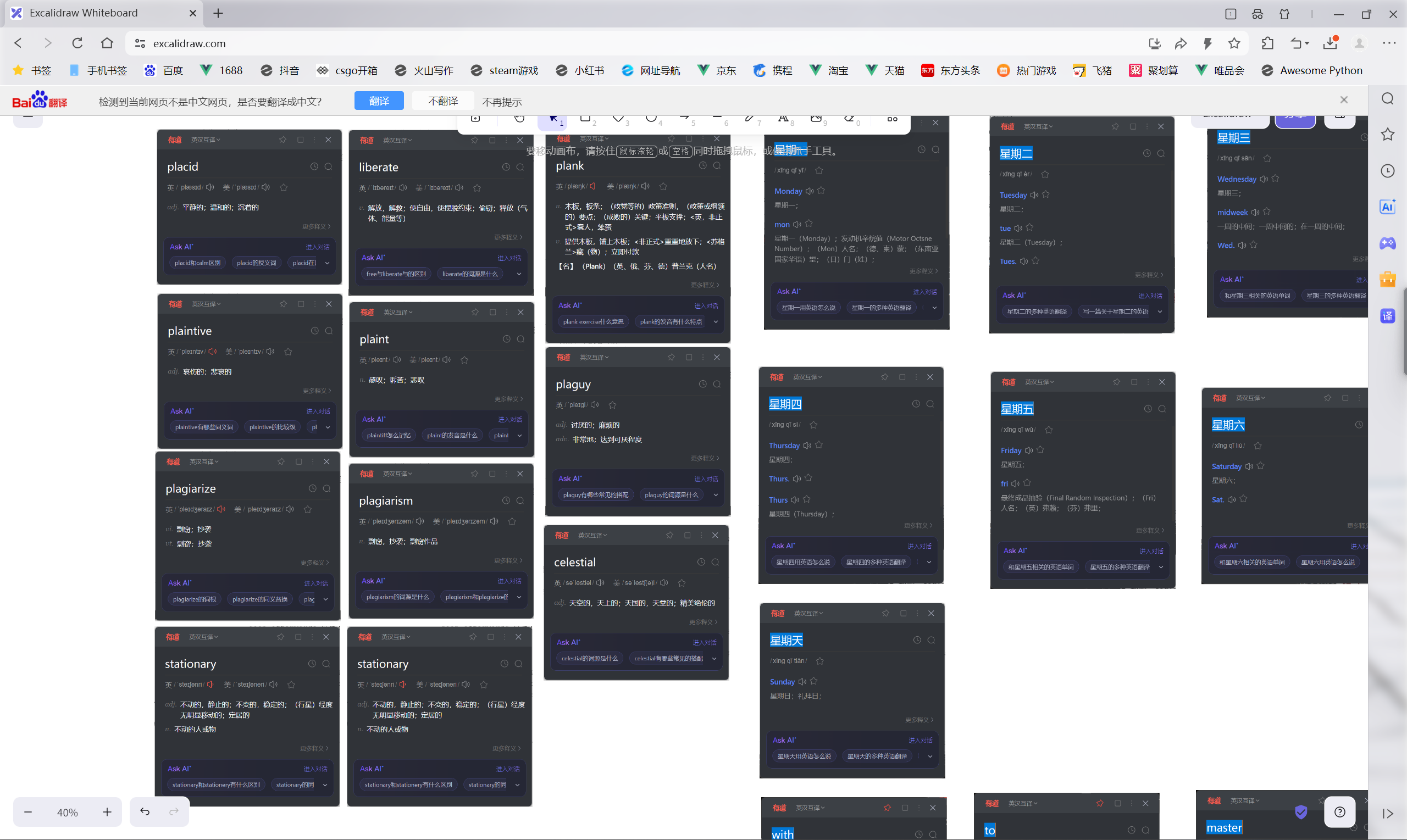Bookmark this page with the star icon
The width and height of the screenshot is (1407, 840).
(x=1234, y=43)
